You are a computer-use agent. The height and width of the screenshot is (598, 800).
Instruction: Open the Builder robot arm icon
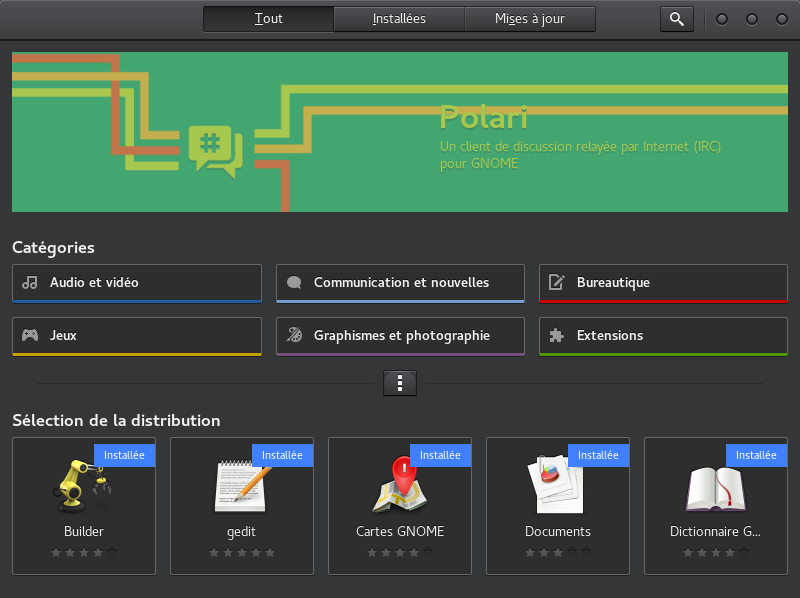(83, 487)
